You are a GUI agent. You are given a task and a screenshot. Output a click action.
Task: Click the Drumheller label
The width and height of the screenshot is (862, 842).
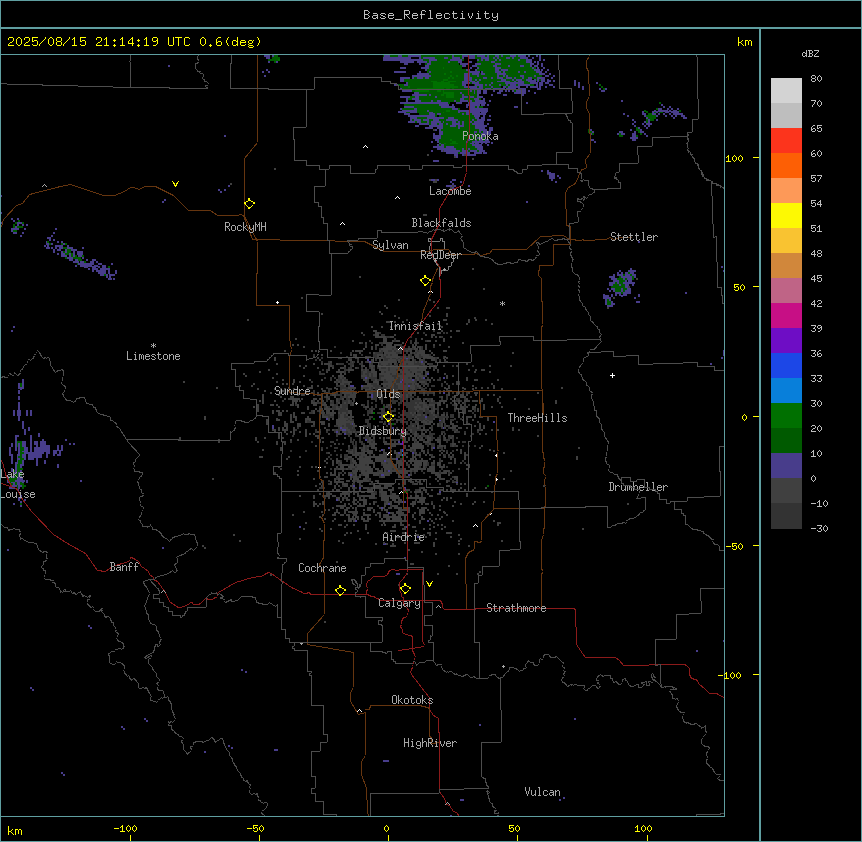click(x=638, y=487)
